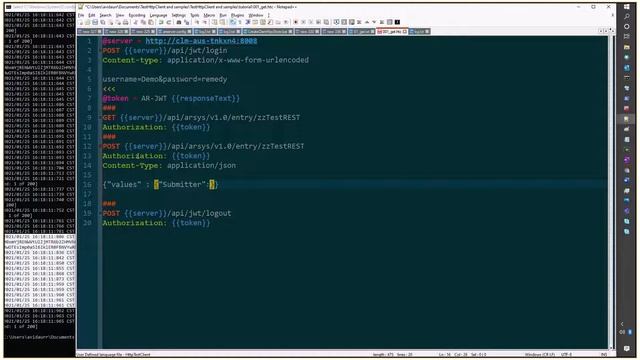Click the Run Macro Multiple Times icon
Viewport: 640px width, 360px height.
point(318,22)
